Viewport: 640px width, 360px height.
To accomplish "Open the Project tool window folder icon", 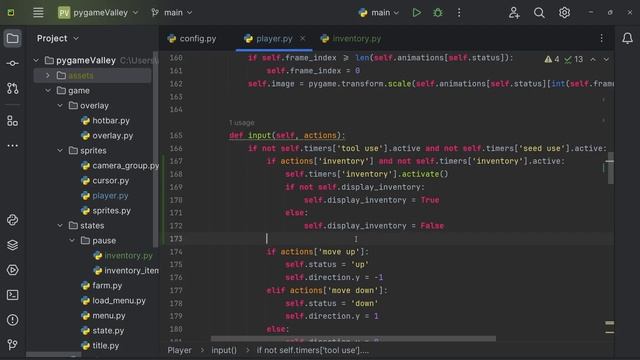I will [x=12, y=39].
